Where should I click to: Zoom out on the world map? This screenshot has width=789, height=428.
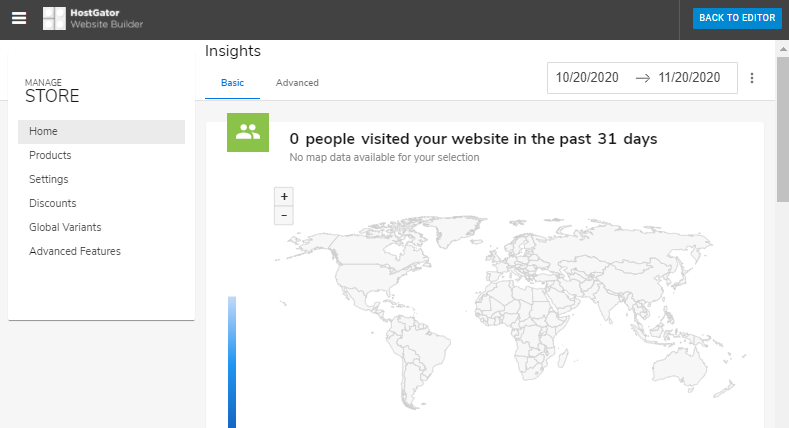click(284, 215)
